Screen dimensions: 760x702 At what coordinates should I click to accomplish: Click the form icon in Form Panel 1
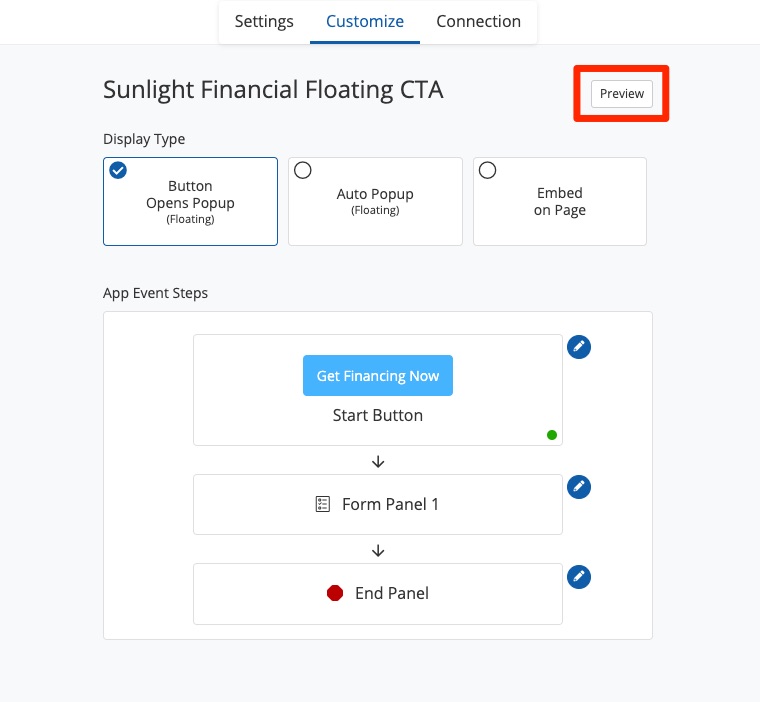[x=323, y=504]
